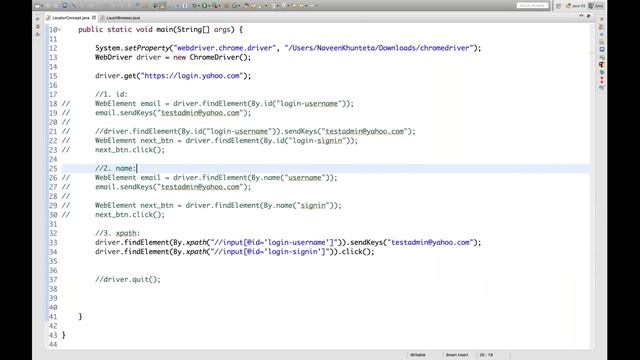Viewport: 640px width, 360px height.
Task: Open External Tools dropdown arrow
Action: 219,6
